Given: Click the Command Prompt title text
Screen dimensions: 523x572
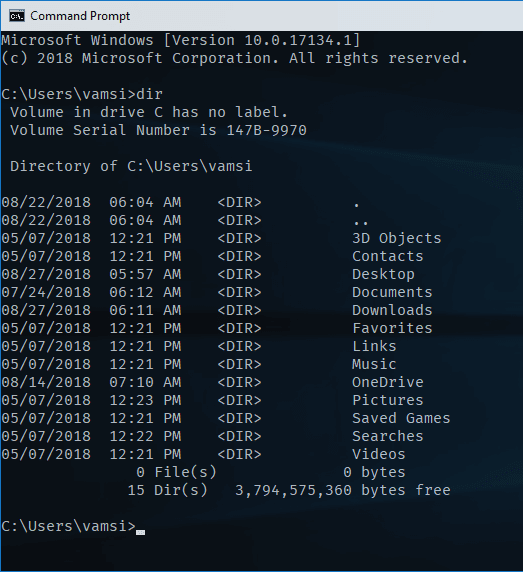Looking at the screenshot, I should (x=80, y=16).
